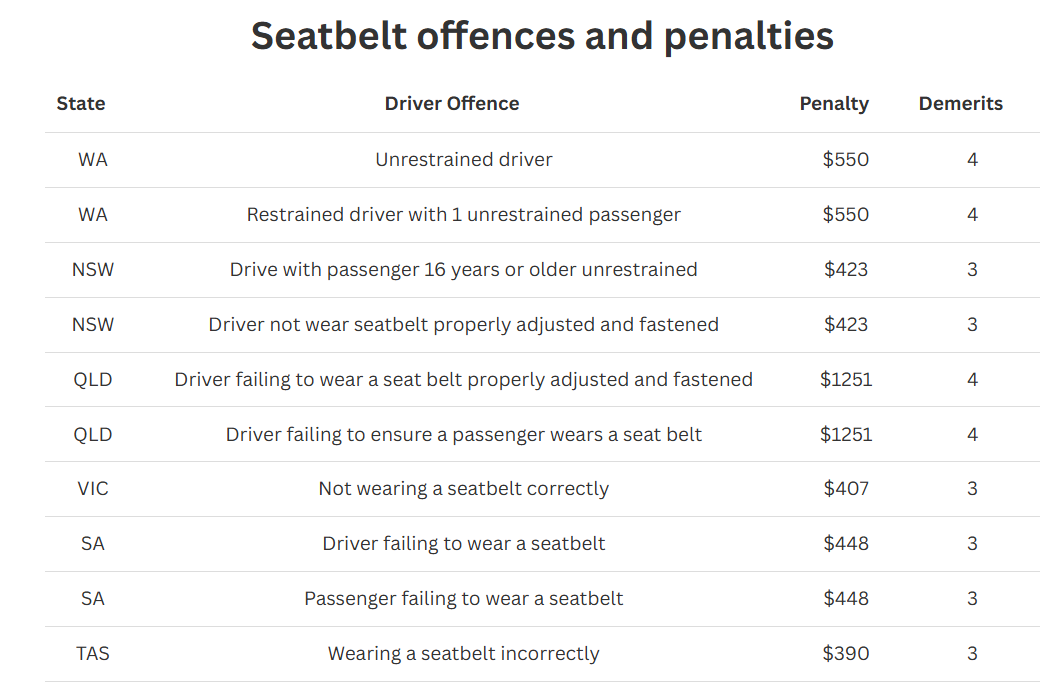
Task: Click the TAS state cell
Action: click(x=93, y=654)
